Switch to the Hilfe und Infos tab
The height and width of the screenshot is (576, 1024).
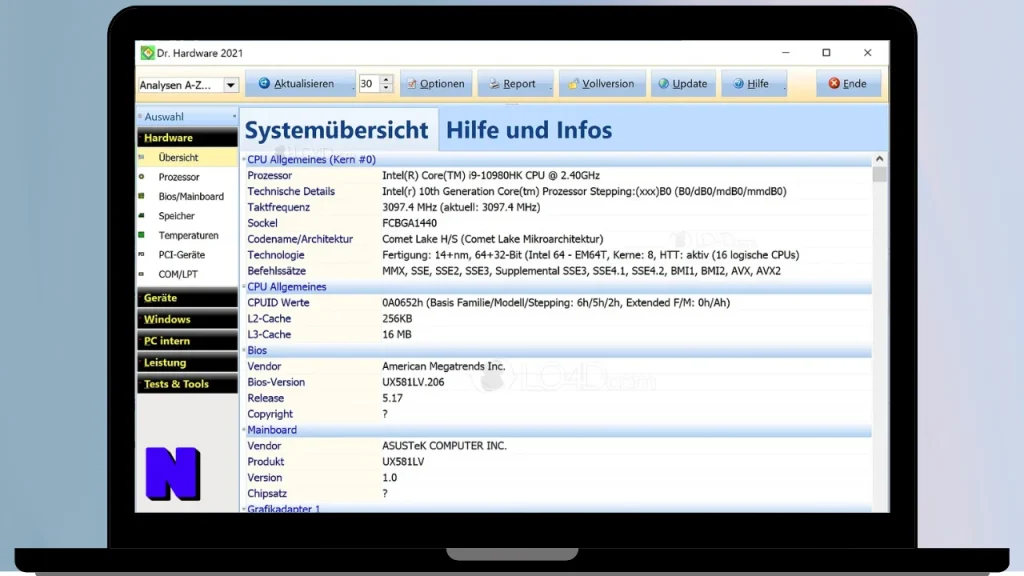529,130
